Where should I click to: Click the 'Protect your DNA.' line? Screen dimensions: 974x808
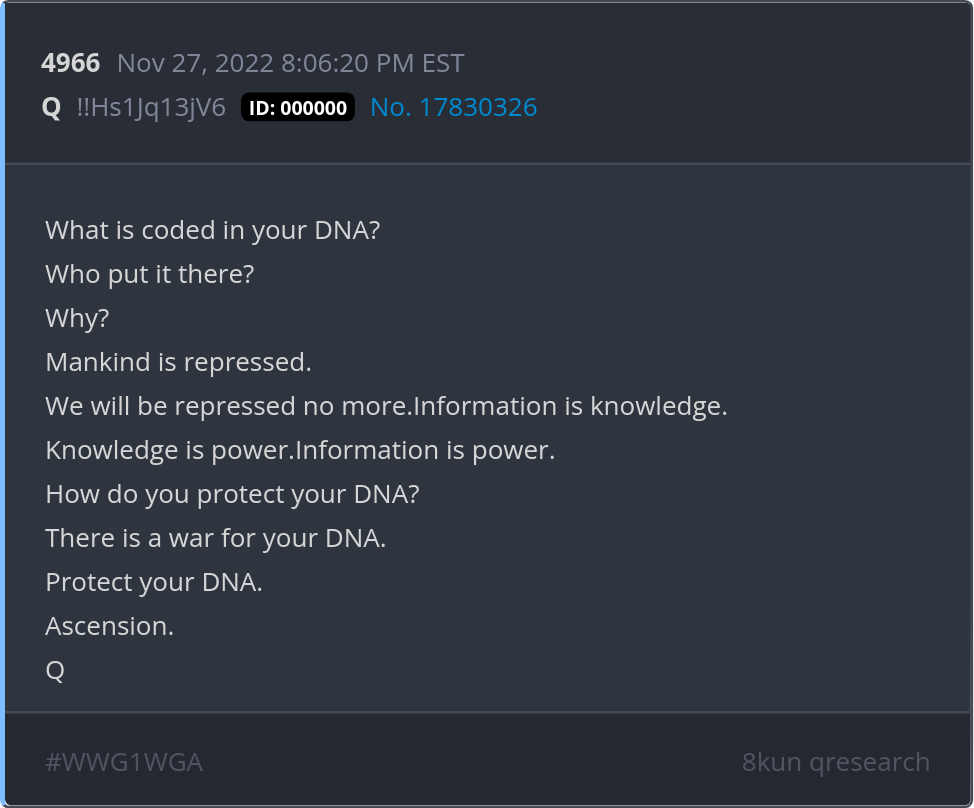154,582
